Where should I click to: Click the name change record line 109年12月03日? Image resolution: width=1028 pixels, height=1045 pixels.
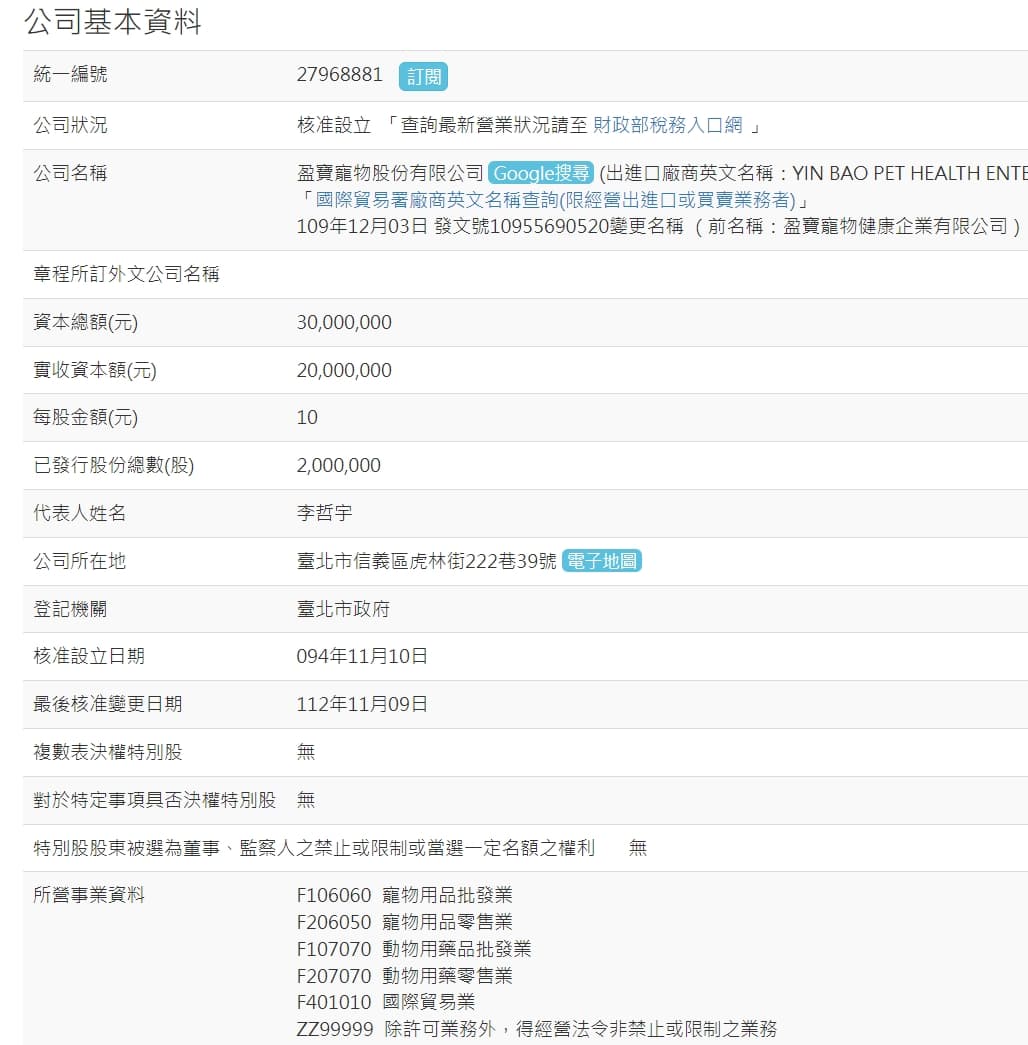[659, 227]
